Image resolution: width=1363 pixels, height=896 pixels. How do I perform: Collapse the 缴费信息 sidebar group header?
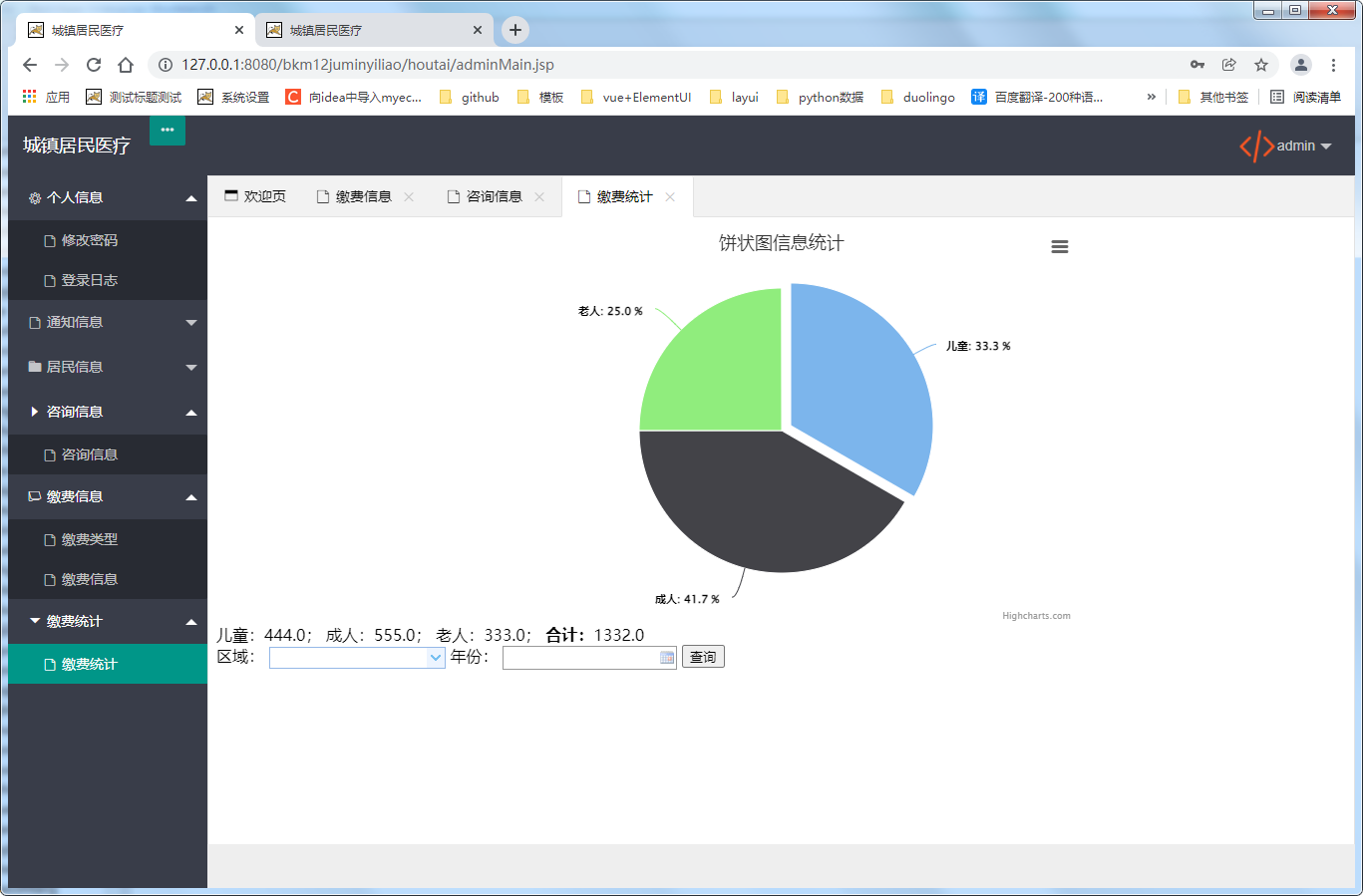pyautogui.click(x=108, y=496)
